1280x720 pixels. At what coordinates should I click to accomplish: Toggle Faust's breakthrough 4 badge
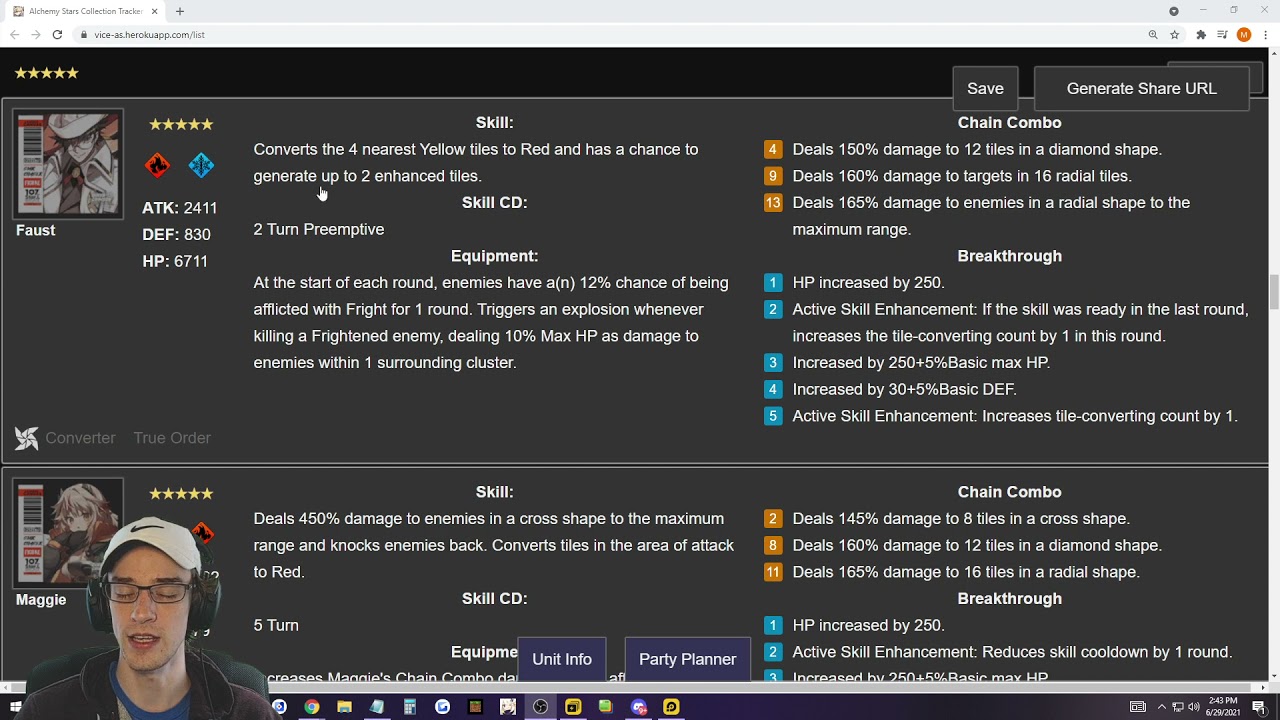pyautogui.click(x=773, y=390)
